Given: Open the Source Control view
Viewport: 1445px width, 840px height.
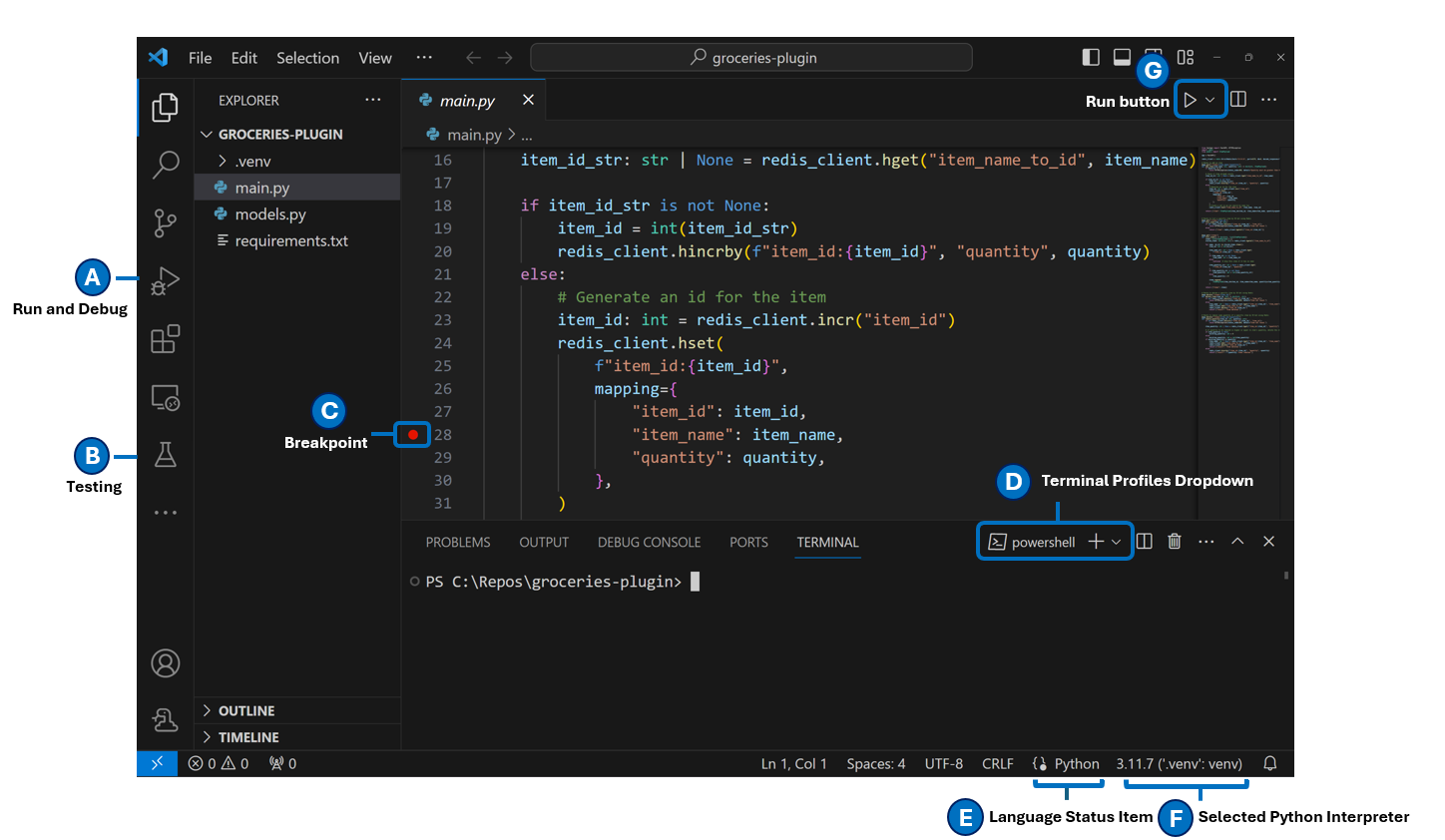Looking at the screenshot, I should pos(165,222).
